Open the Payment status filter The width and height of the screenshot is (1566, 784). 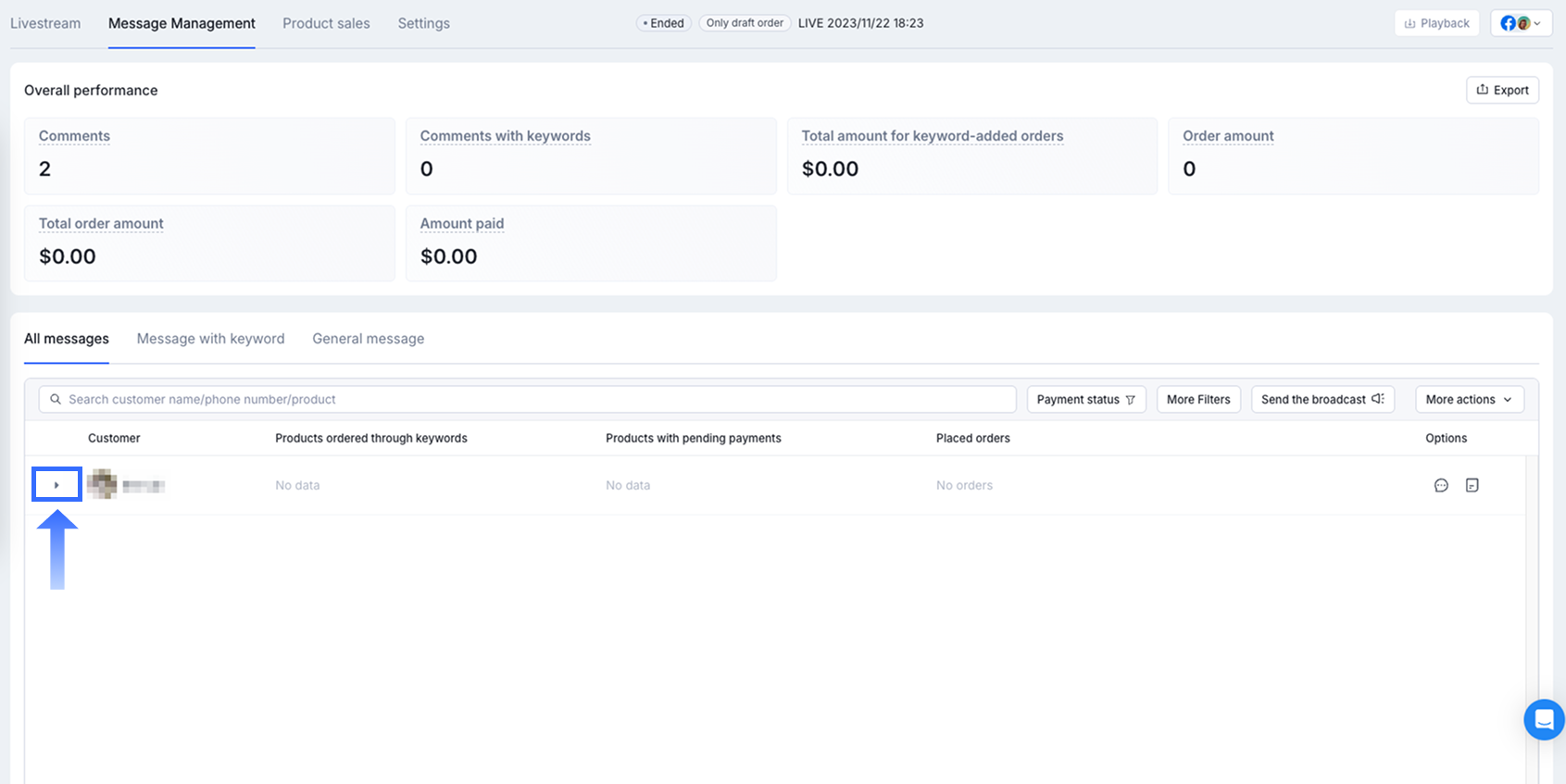[1085, 399]
